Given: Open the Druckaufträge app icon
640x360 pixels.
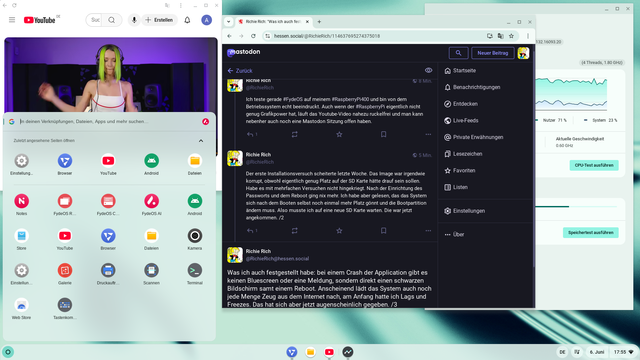Looking at the screenshot, I should pos(108,270).
